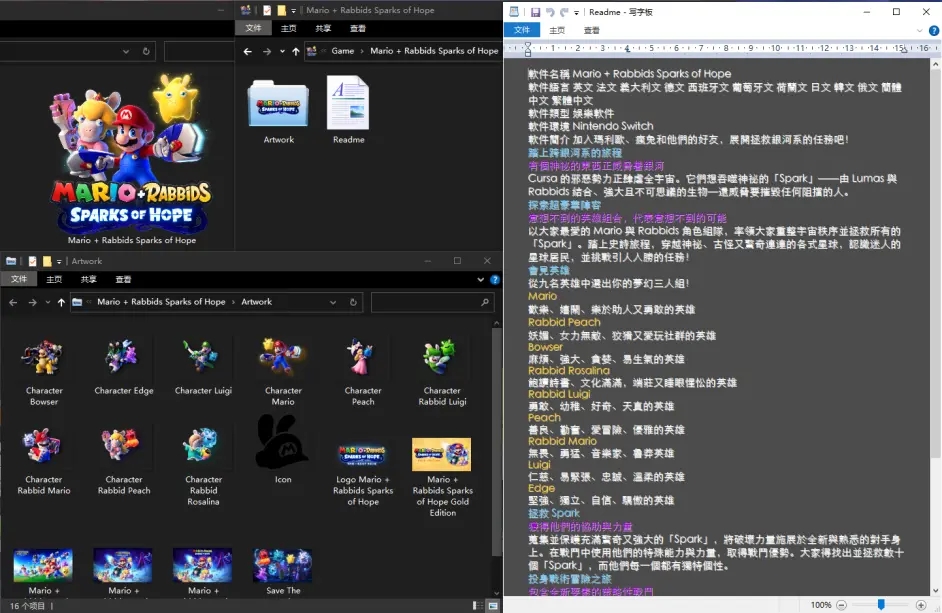Image resolution: width=942 pixels, height=613 pixels.
Task: Open WordPad help with the question mark icon
Action: [x=932, y=30]
